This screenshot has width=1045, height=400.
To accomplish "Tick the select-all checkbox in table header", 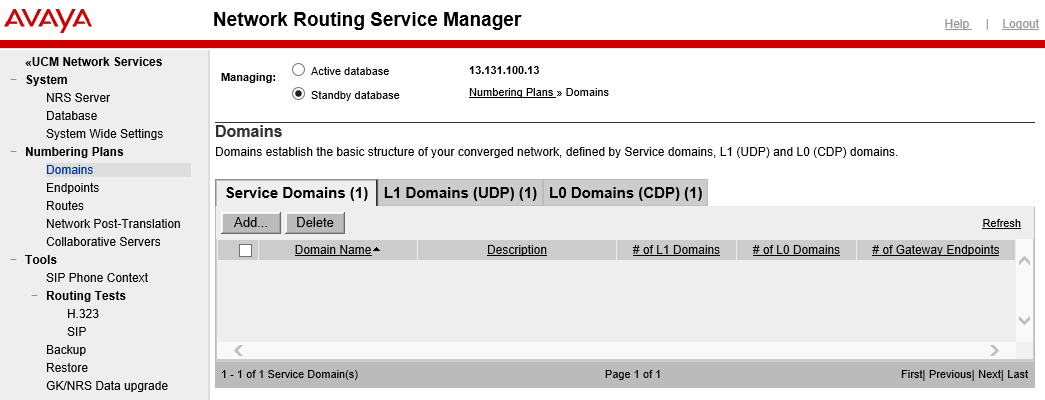I will click(245, 250).
